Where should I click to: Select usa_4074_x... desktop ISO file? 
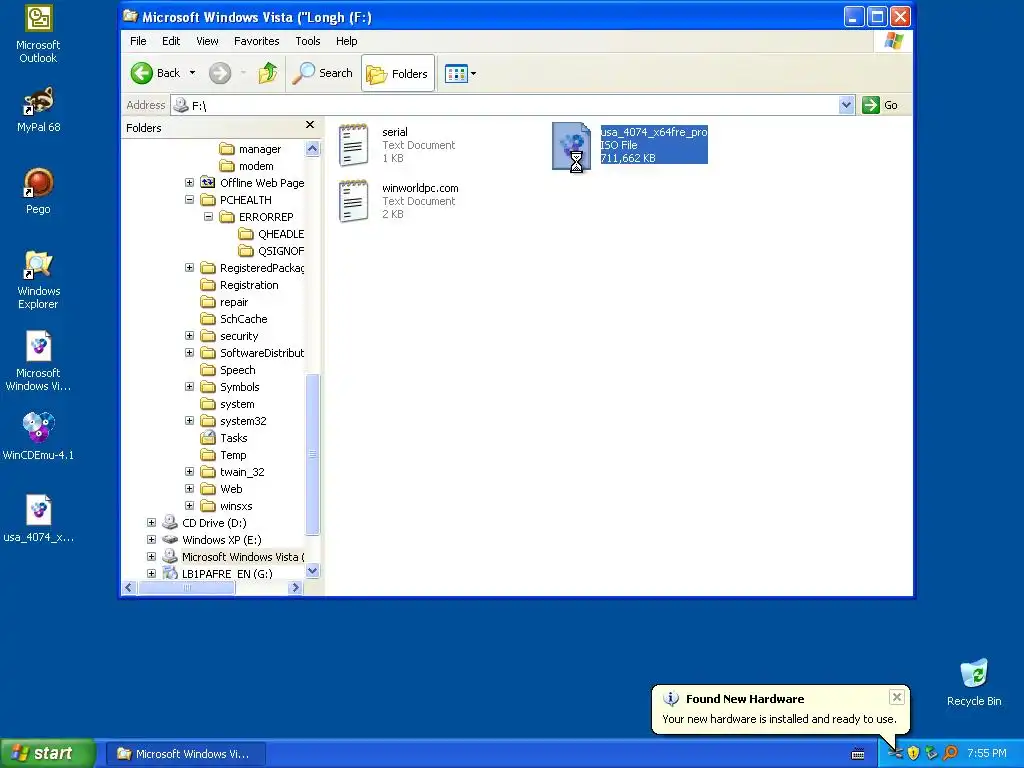click(38, 519)
